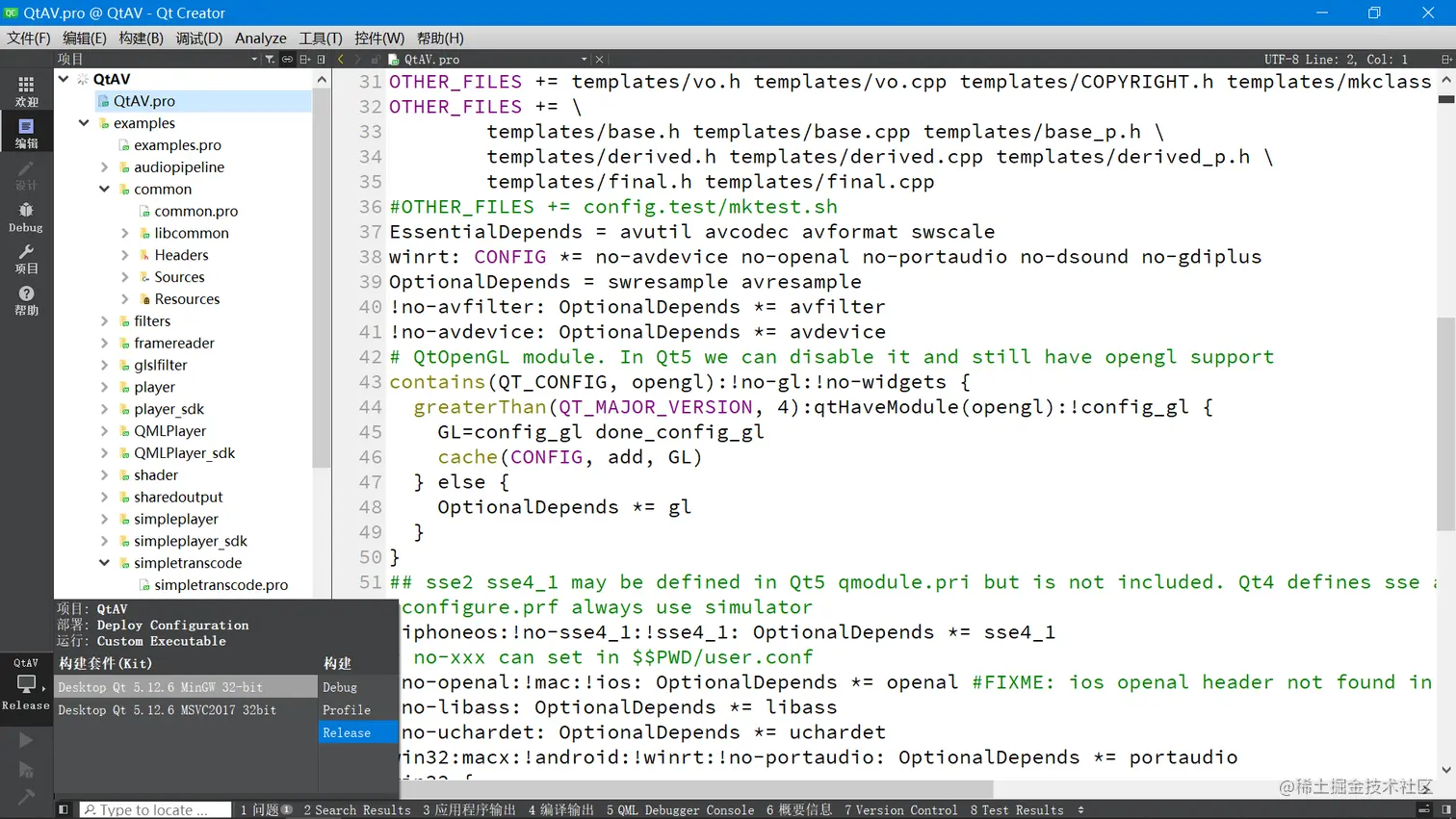Select kit Desktop Qt 5.12.6 MSVC2017 32bit
Viewport: 1456px width, 819px height.
tap(186, 710)
